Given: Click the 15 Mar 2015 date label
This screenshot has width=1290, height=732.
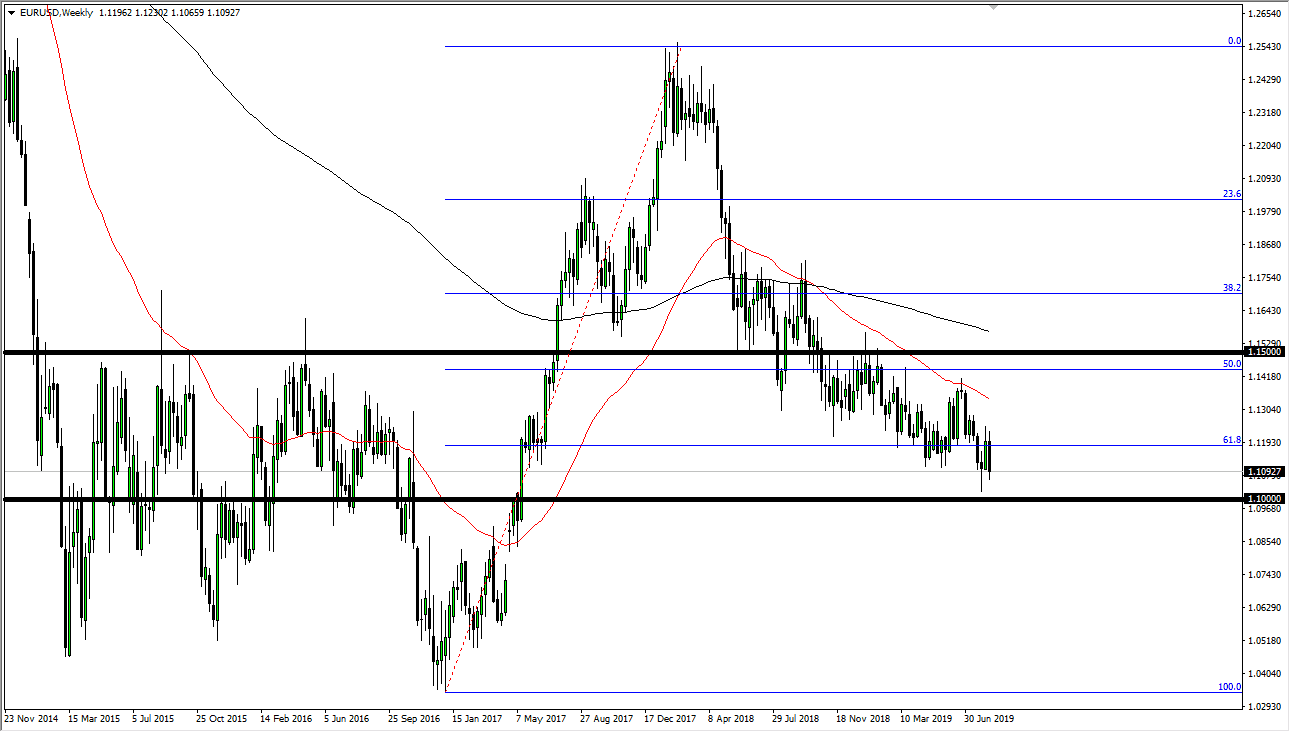Looking at the screenshot, I should (x=95, y=718).
